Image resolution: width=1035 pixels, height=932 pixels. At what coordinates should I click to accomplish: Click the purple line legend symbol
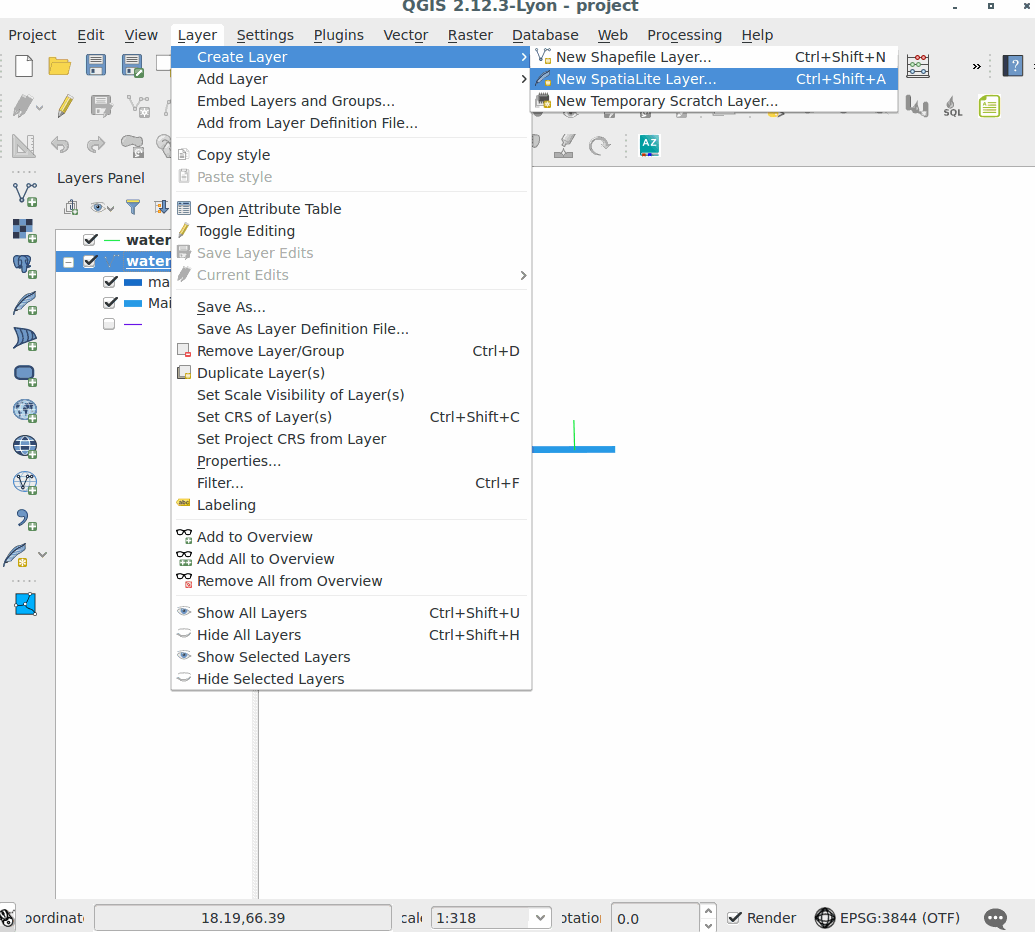click(133, 324)
